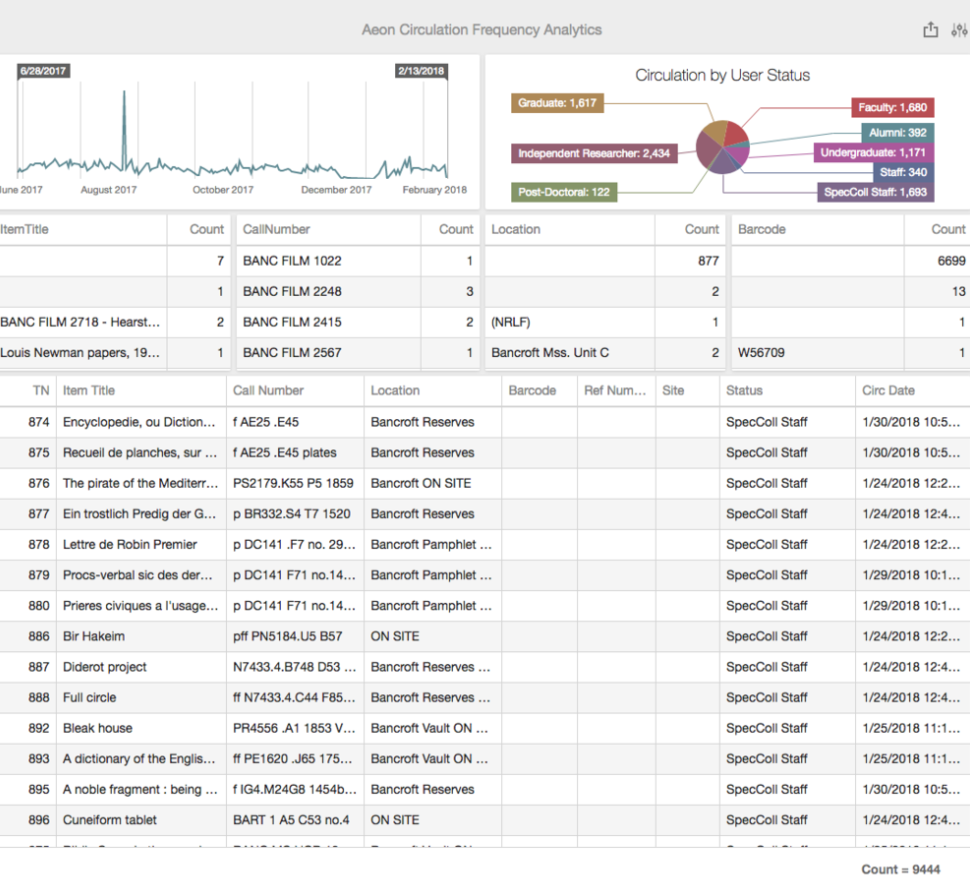Click the Independent Researcher: 2,434 label

click(594, 154)
